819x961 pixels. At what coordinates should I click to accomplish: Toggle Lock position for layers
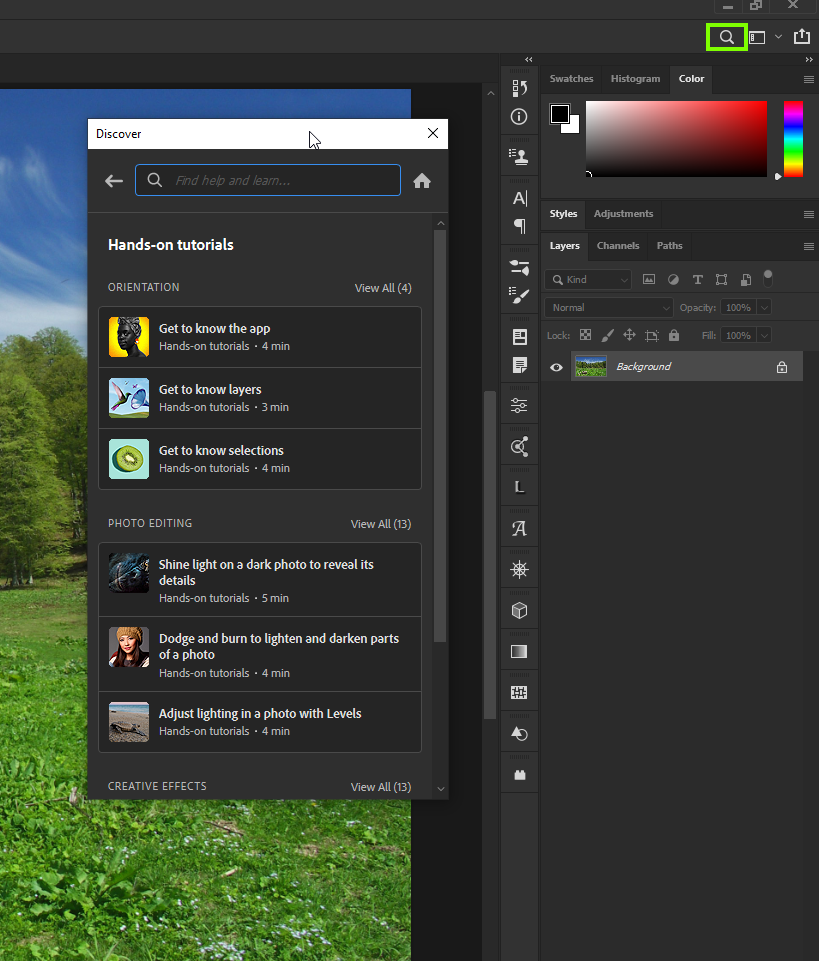630,334
